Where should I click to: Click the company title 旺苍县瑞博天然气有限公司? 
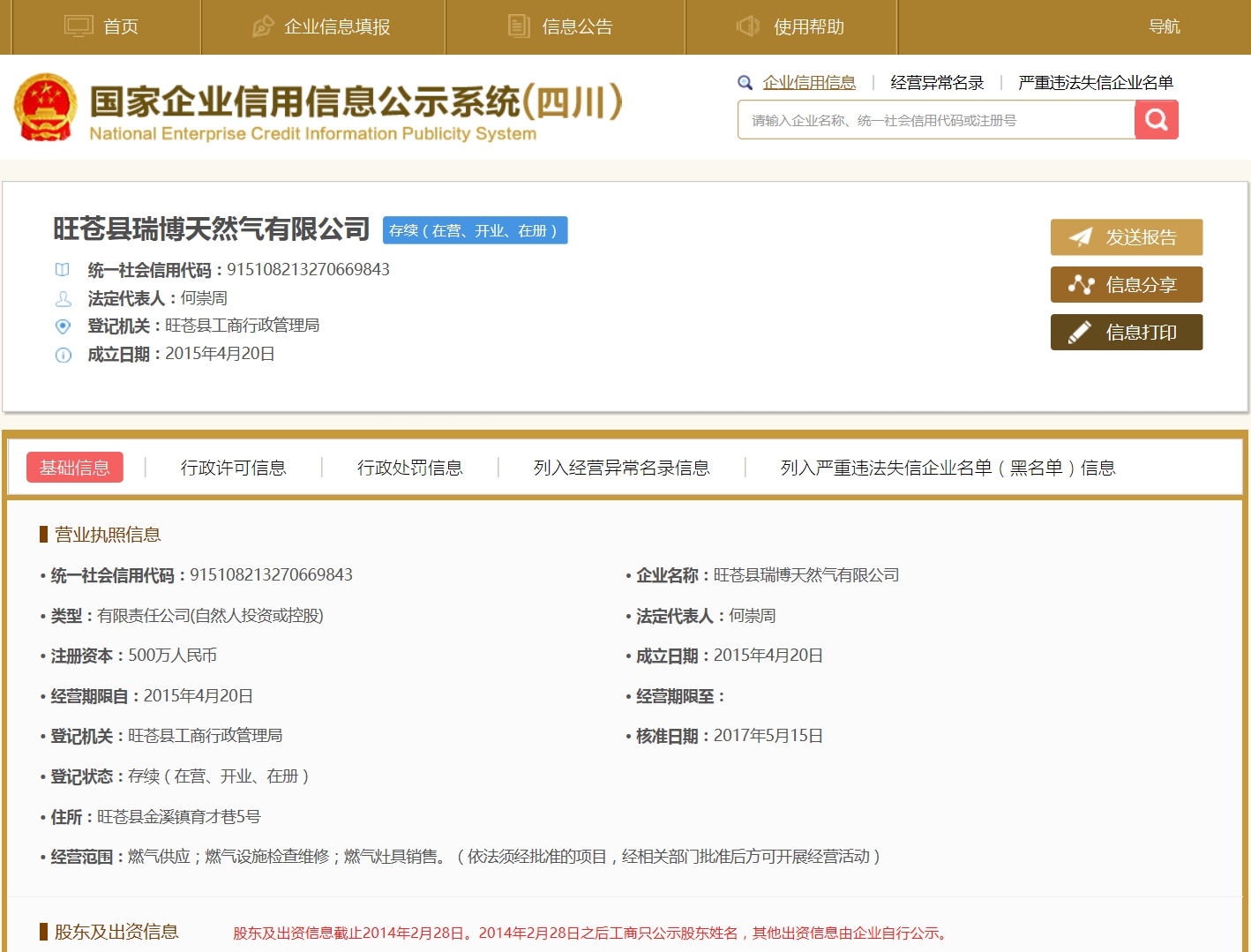pyautogui.click(x=212, y=229)
